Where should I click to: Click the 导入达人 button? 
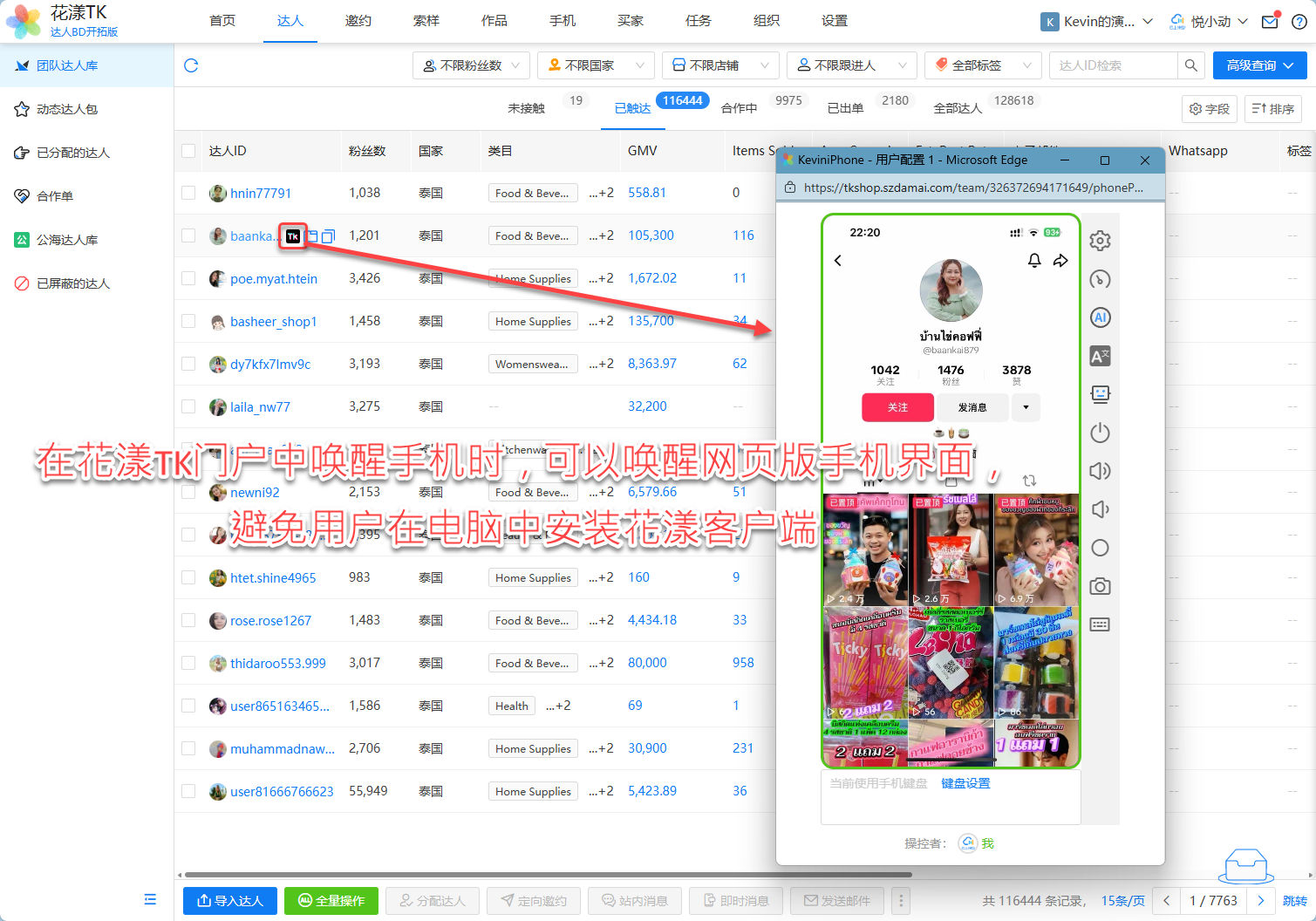pos(230,901)
